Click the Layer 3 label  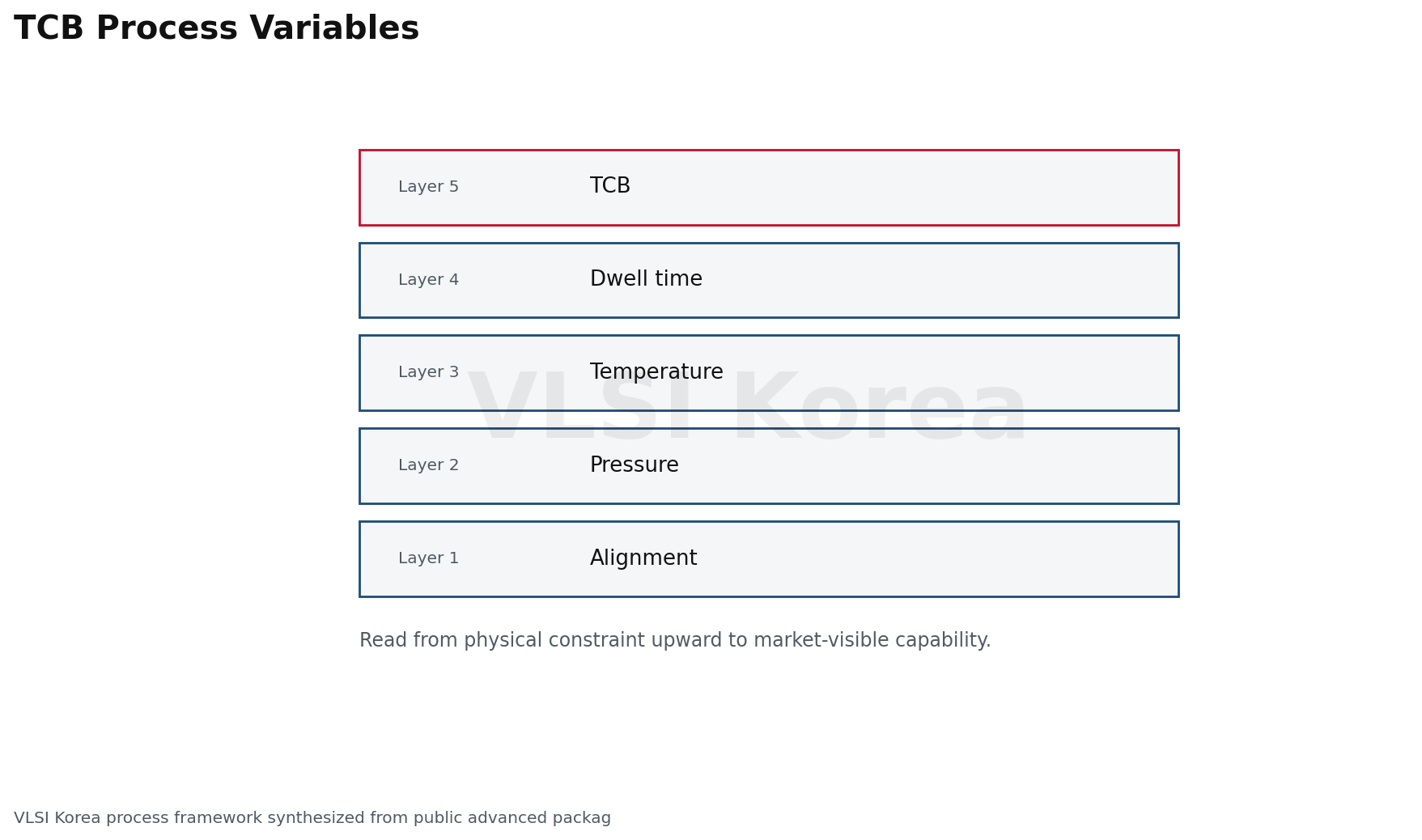[x=428, y=372]
